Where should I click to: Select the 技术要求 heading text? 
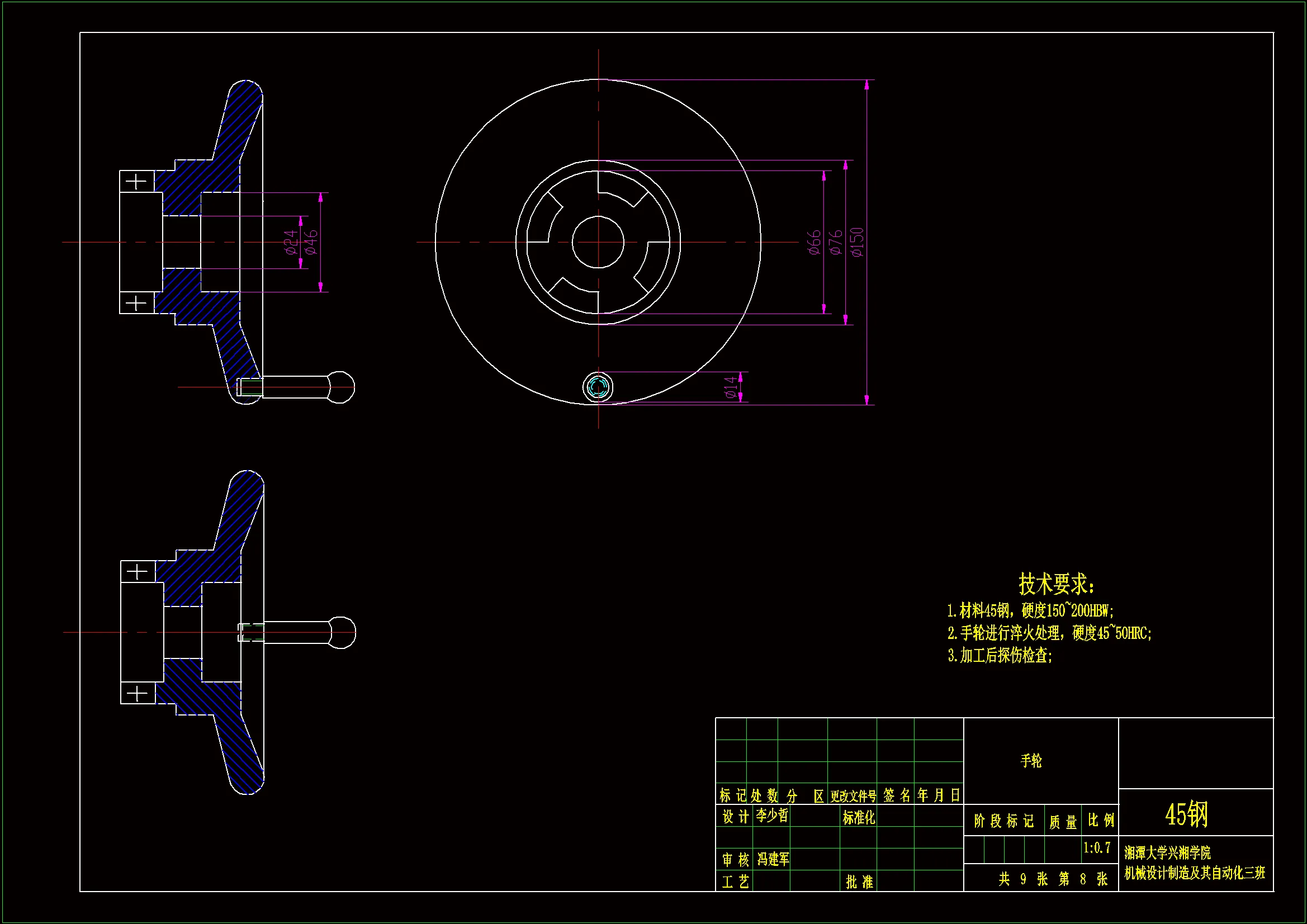pyautogui.click(x=1056, y=584)
